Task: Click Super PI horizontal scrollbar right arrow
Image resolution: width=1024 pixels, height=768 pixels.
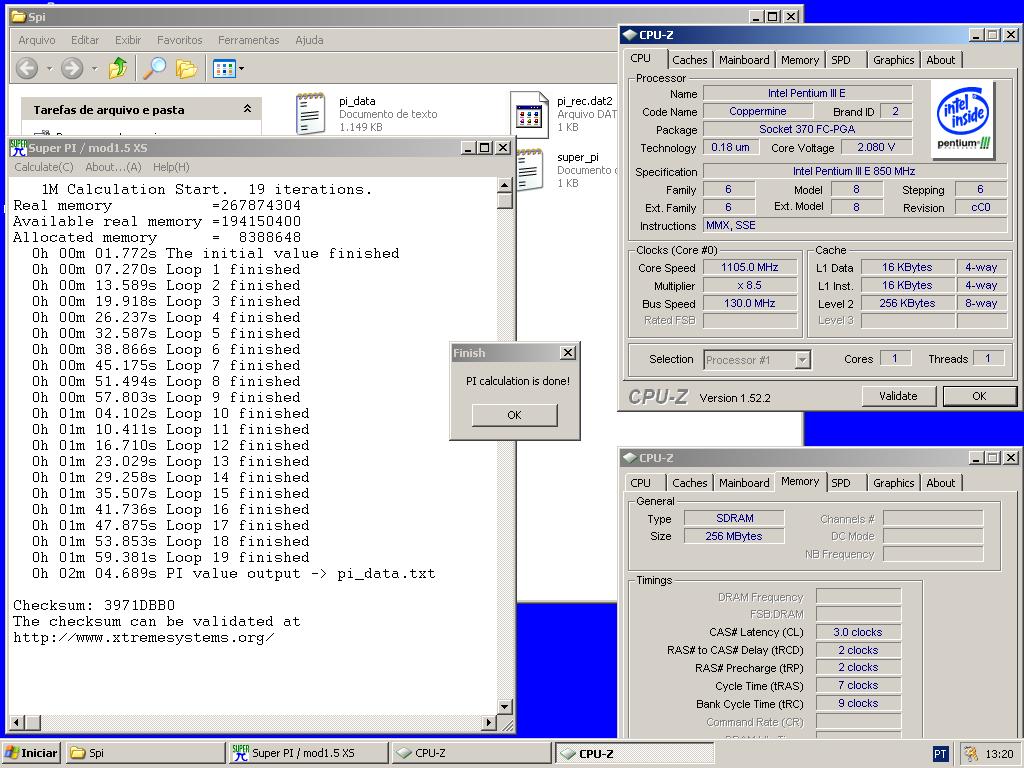Action: [x=488, y=722]
